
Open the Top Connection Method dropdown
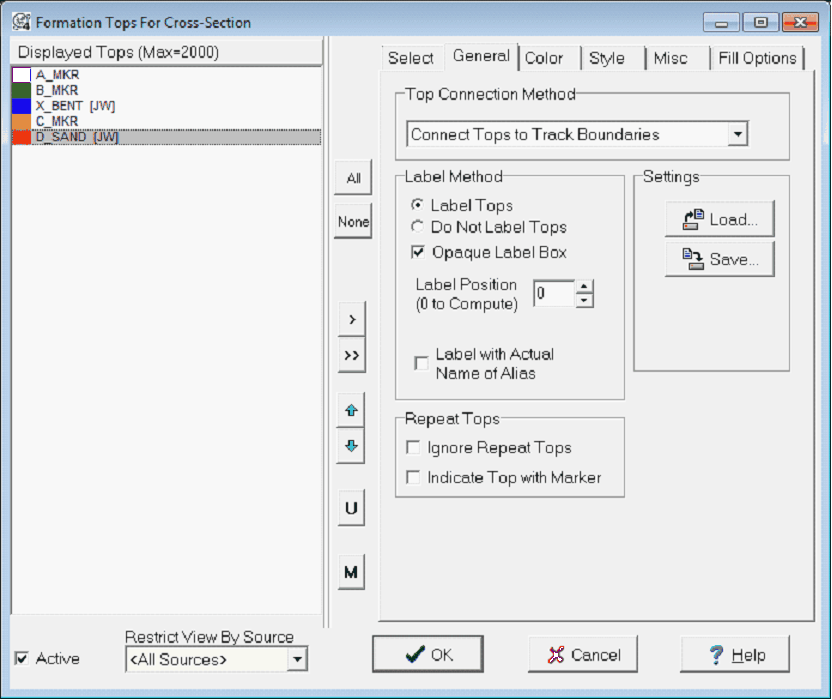tap(737, 133)
